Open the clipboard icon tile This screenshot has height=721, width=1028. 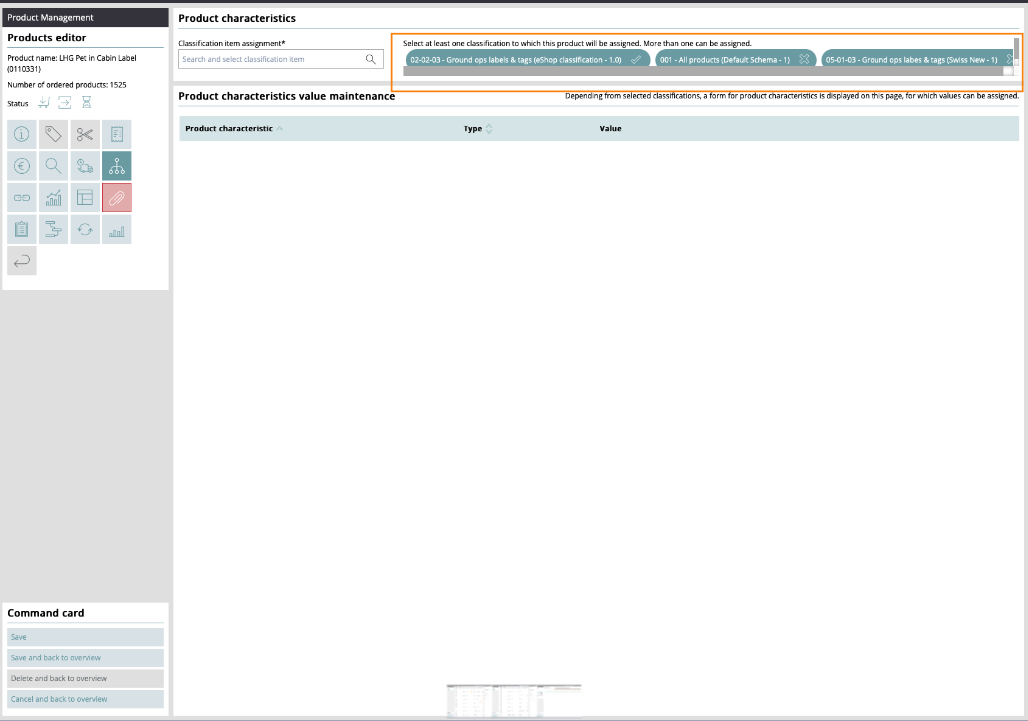pyautogui.click(x=22, y=230)
